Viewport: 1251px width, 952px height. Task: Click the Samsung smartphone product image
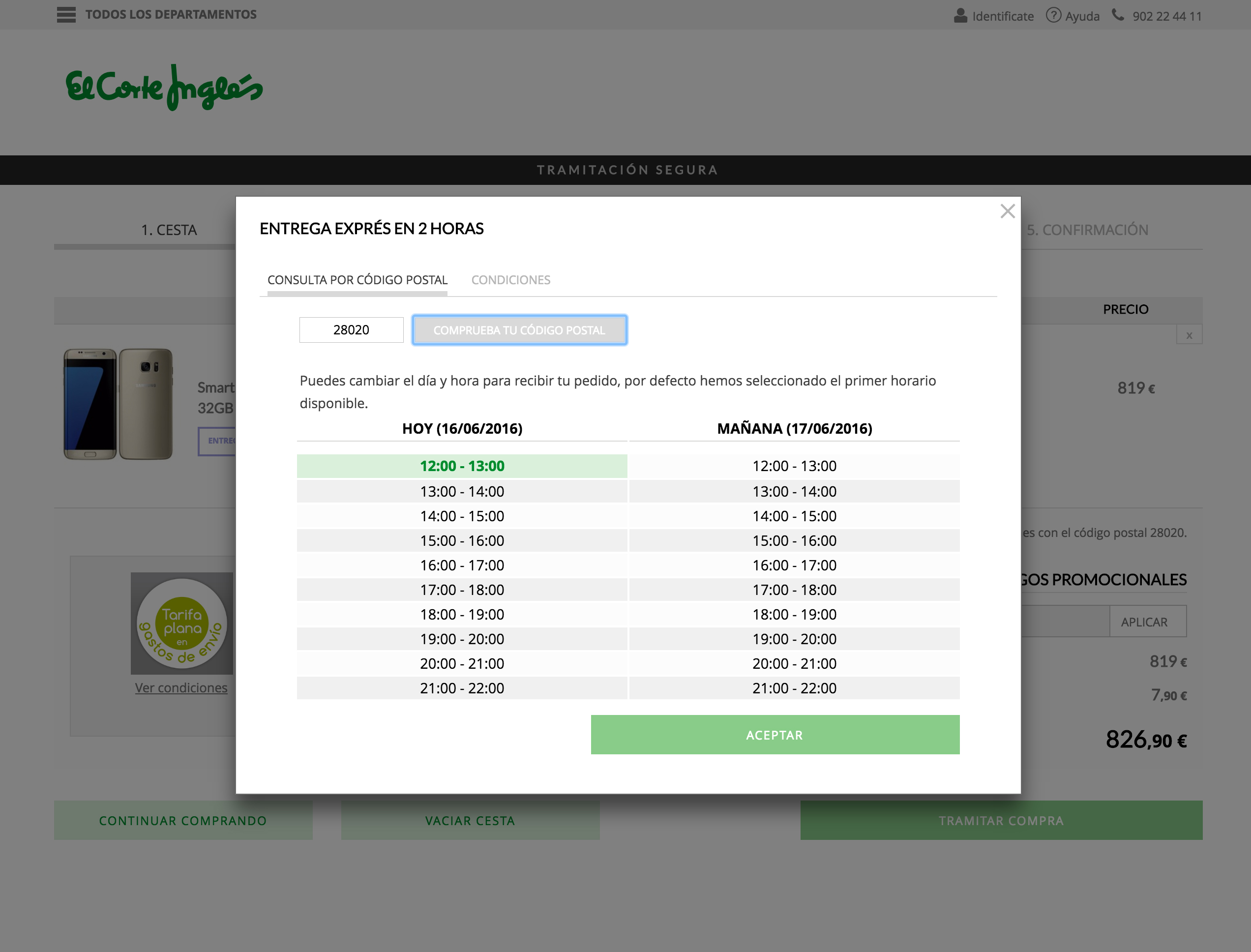[x=118, y=403]
